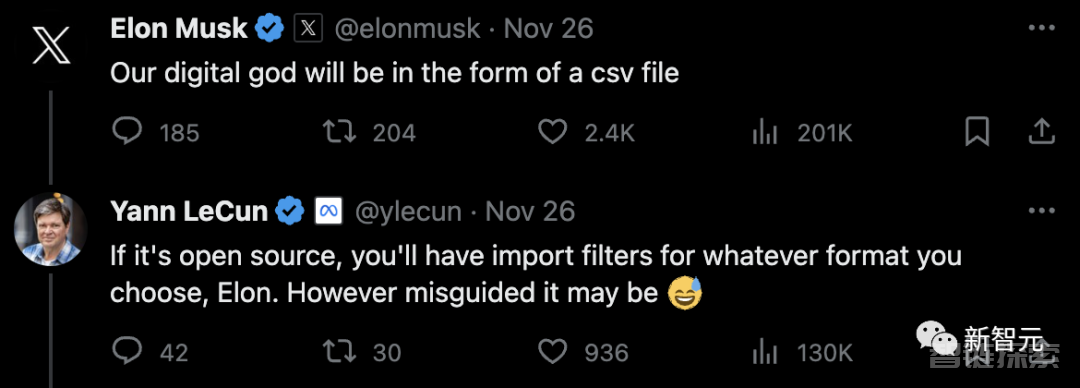The height and width of the screenshot is (388, 1080).
Task: Open more options on Elon Musk's tweet
Action: (1041, 28)
